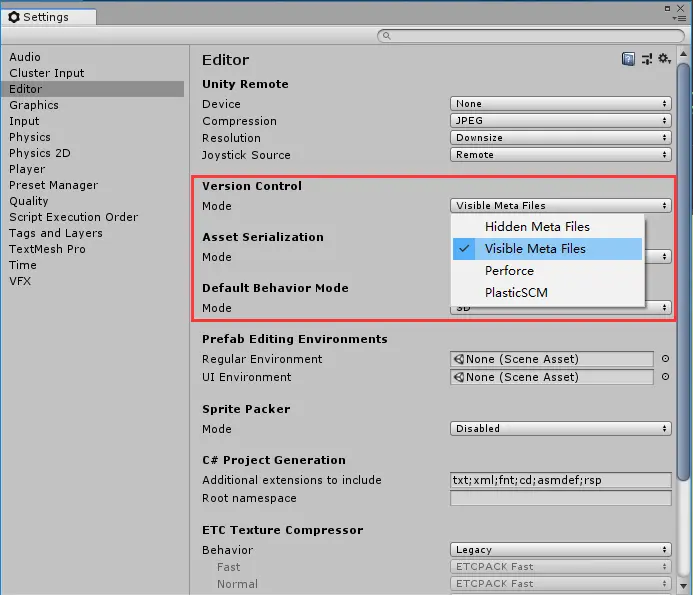Click the vertical scrollbar thumb

[x=683, y=271]
